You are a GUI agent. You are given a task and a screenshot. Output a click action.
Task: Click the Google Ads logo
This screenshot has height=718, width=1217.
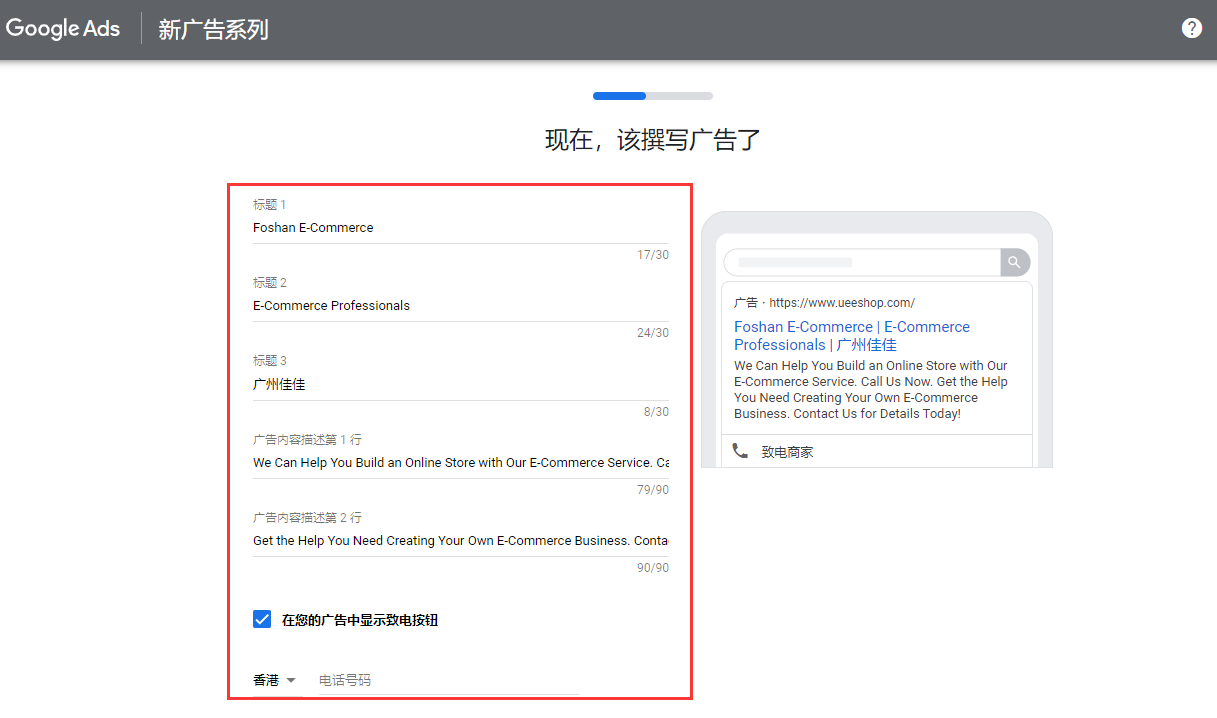pyautogui.click(x=63, y=28)
